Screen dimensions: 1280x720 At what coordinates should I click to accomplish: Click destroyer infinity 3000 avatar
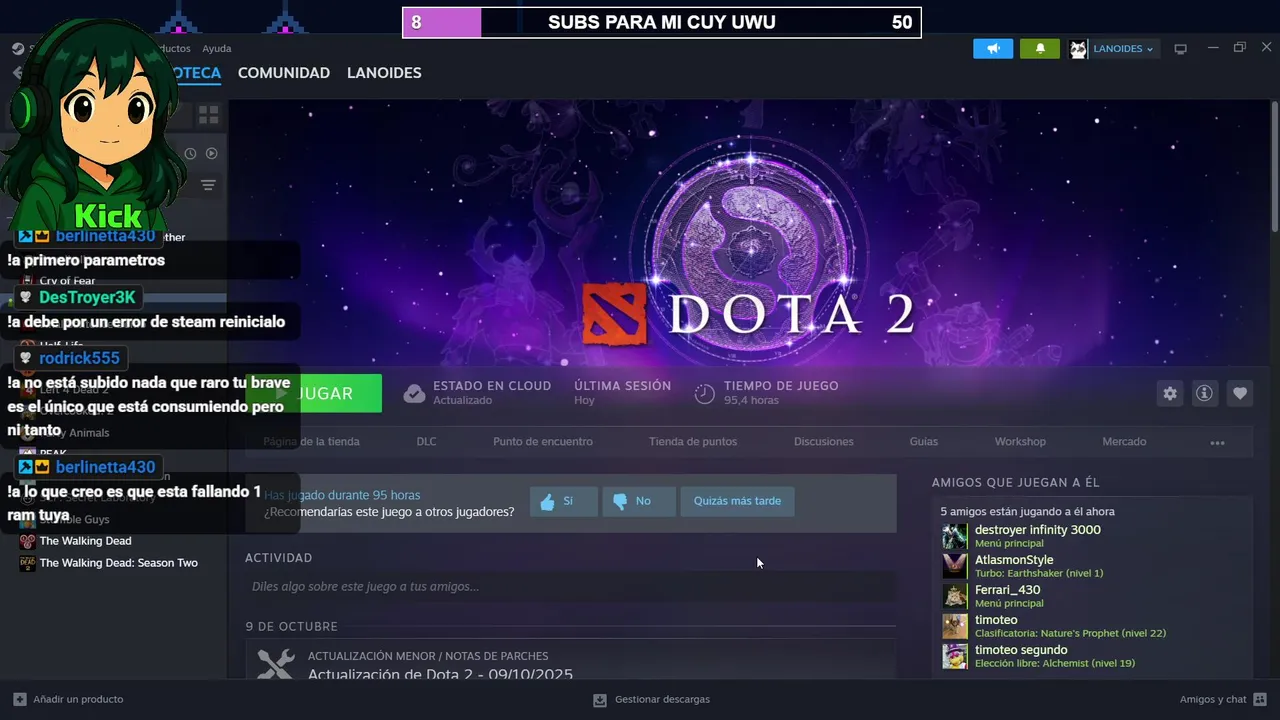(x=955, y=536)
